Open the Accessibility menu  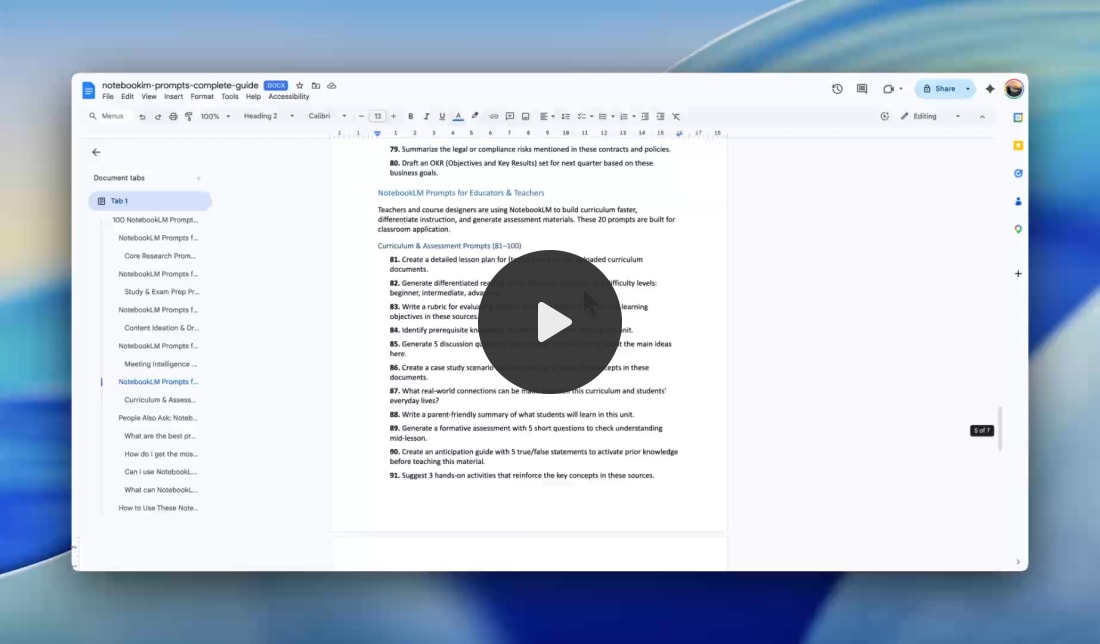pyautogui.click(x=288, y=97)
